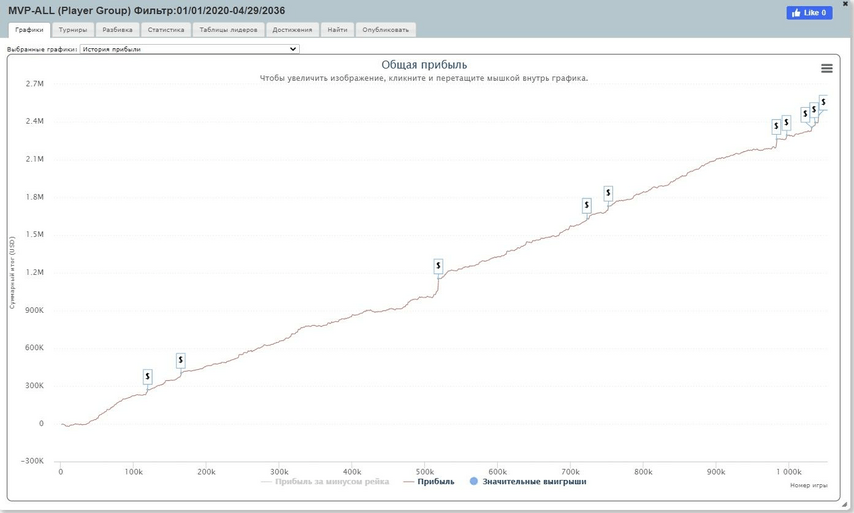The image size is (854, 513).
Task: Open the Разбивка tab
Action: click(x=118, y=30)
